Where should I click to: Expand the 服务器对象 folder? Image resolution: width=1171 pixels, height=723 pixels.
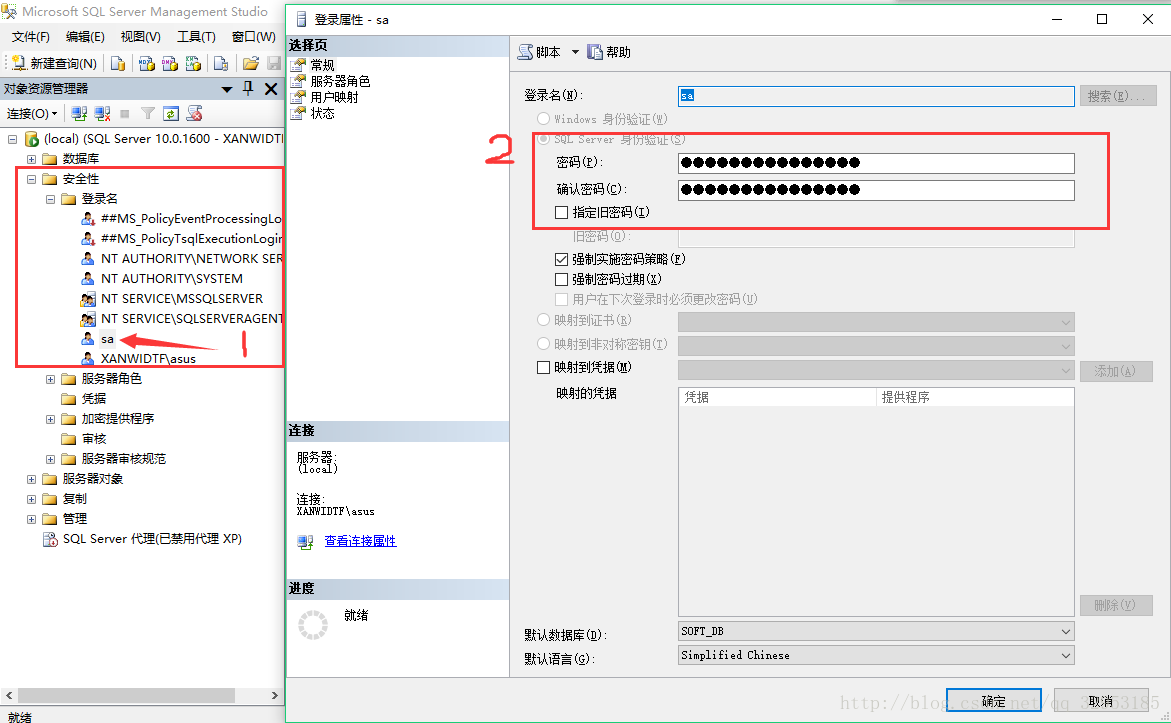pyautogui.click(x=31, y=480)
